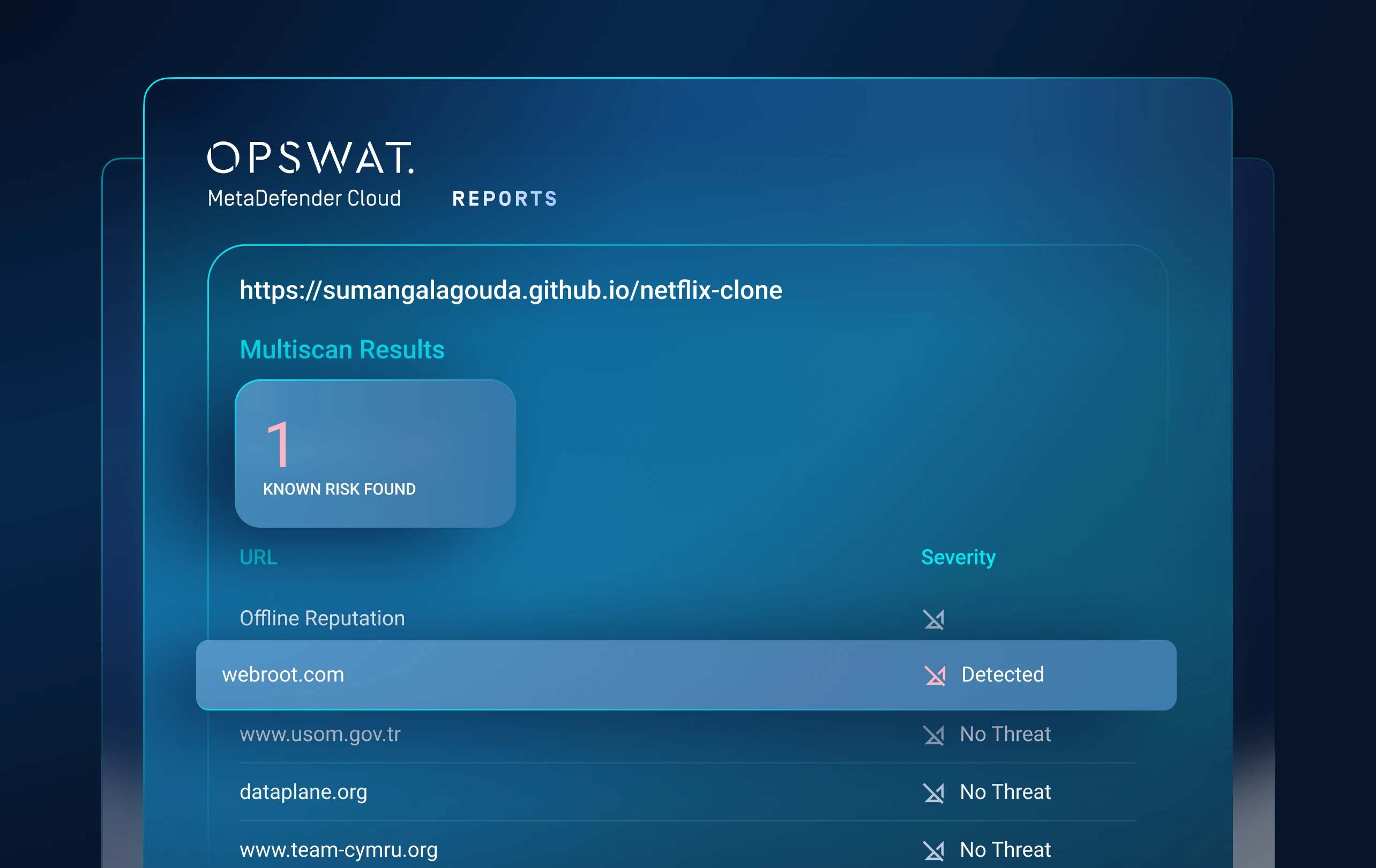Click the scanned netflix-clone URL
Image resolution: width=1376 pixels, height=868 pixels.
tap(510, 290)
